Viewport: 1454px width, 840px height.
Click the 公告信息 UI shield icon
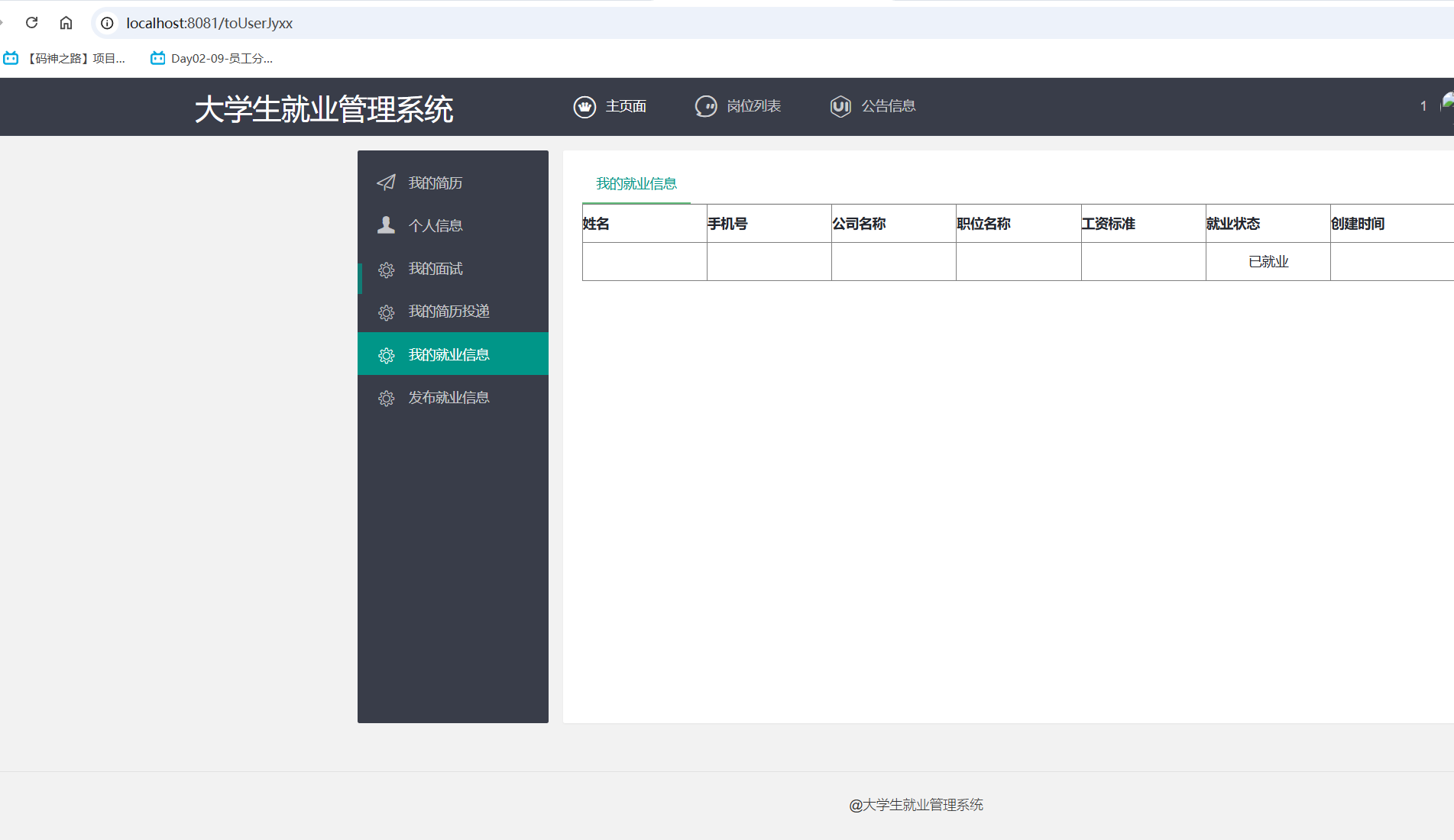click(x=840, y=107)
